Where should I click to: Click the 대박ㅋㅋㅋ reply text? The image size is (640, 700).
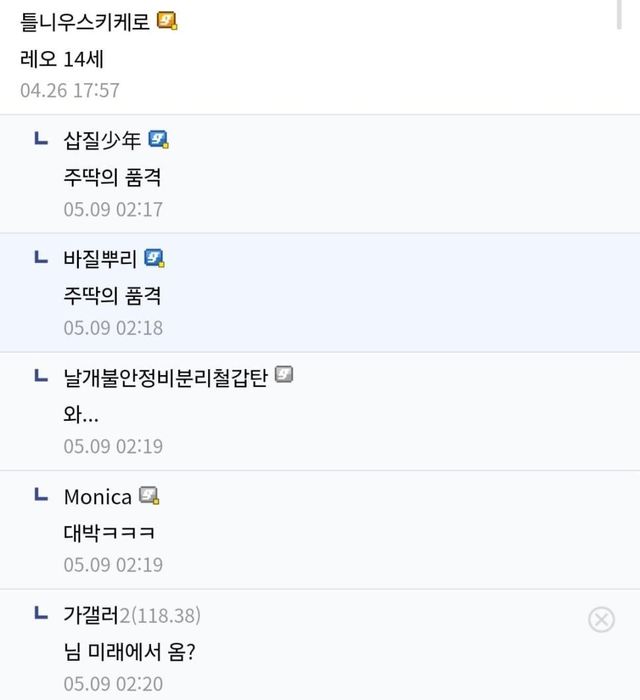(x=109, y=532)
